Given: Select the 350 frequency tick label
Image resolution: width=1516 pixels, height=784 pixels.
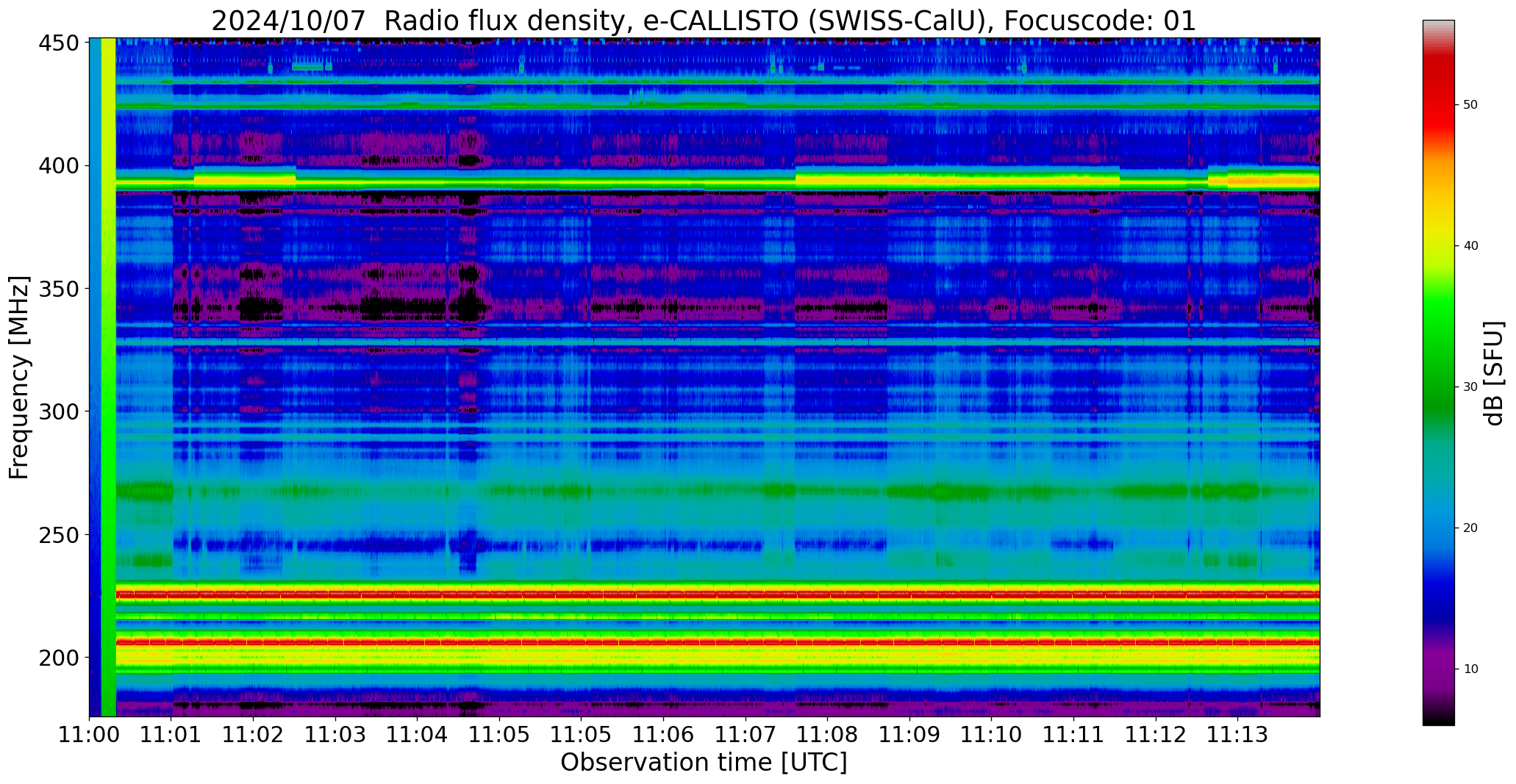Looking at the screenshot, I should (58, 289).
